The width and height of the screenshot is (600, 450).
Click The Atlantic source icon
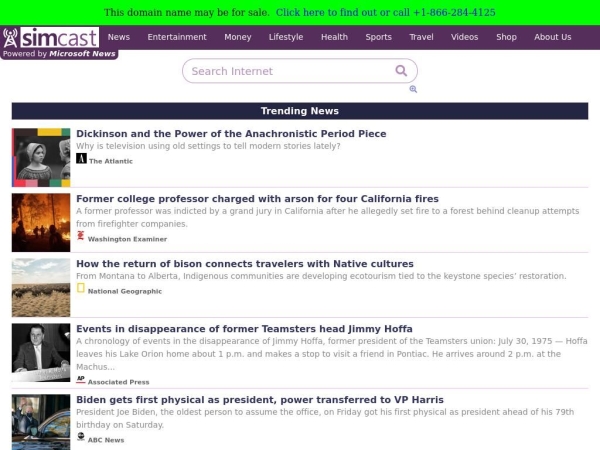(x=81, y=159)
